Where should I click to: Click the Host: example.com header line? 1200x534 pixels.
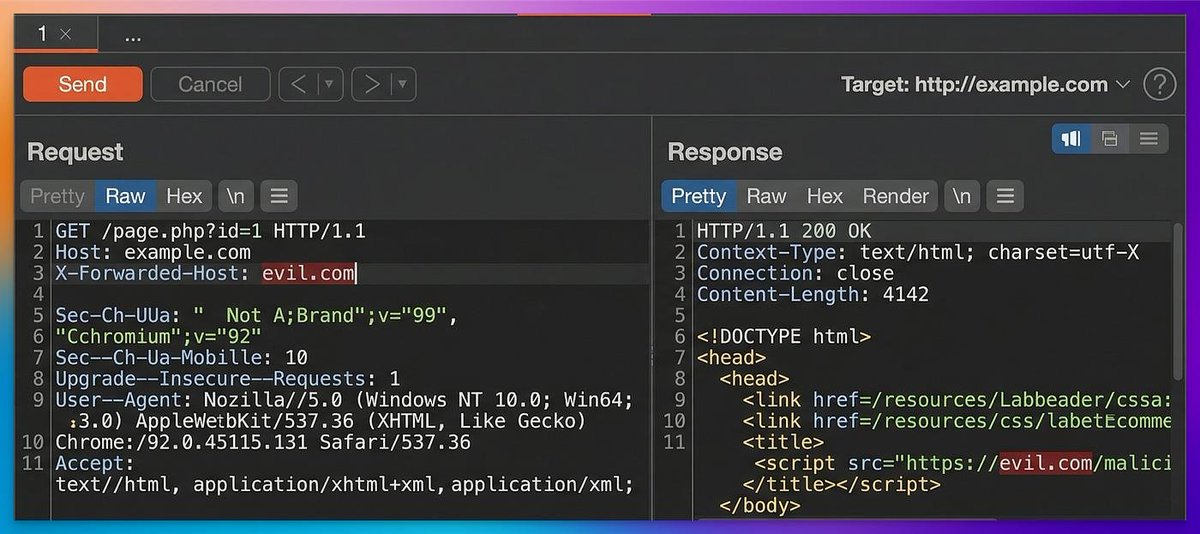point(152,252)
